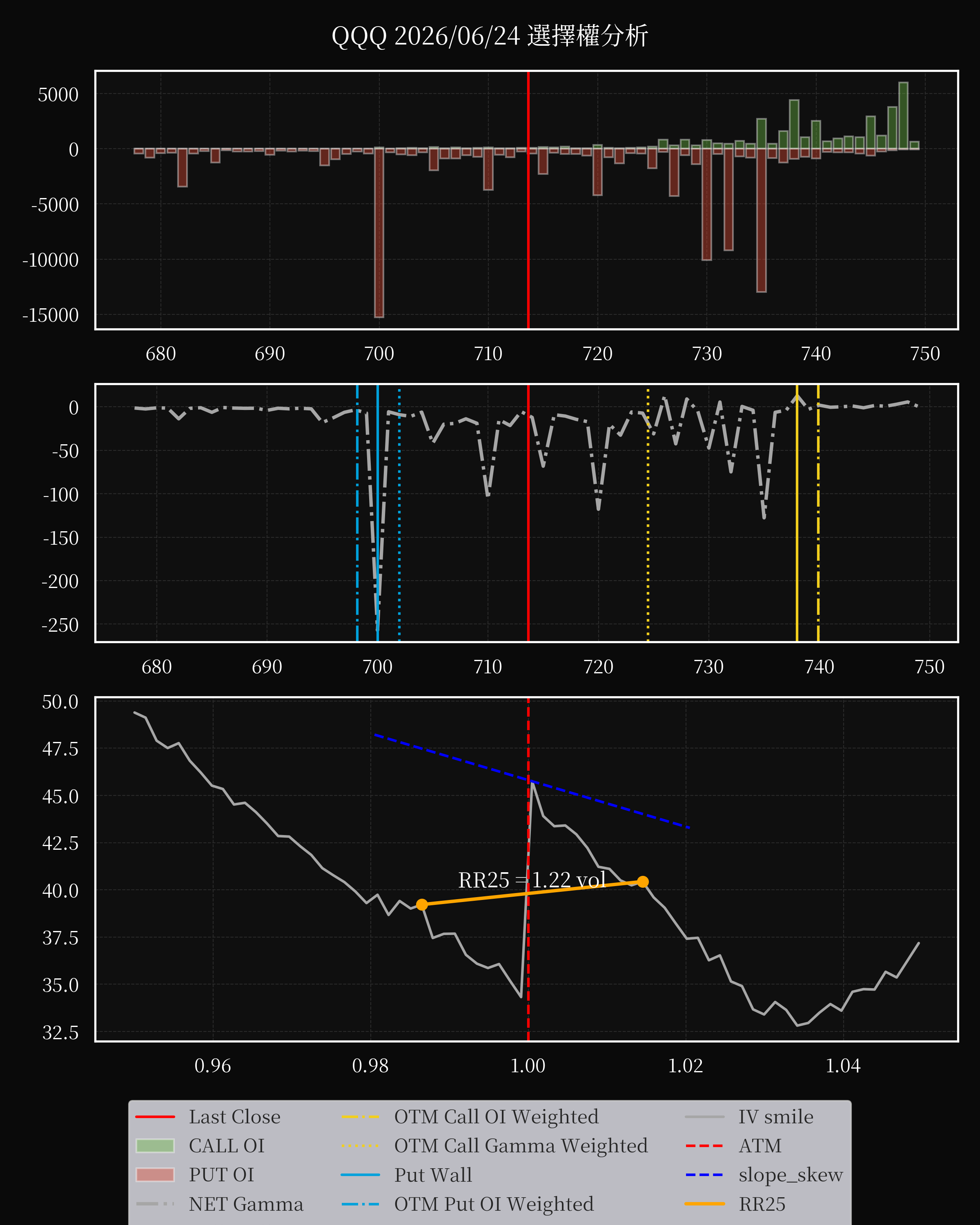This screenshot has height=1225, width=980.
Task: Click the 'NET Gamma' legend label
Action: pos(246,1203)
